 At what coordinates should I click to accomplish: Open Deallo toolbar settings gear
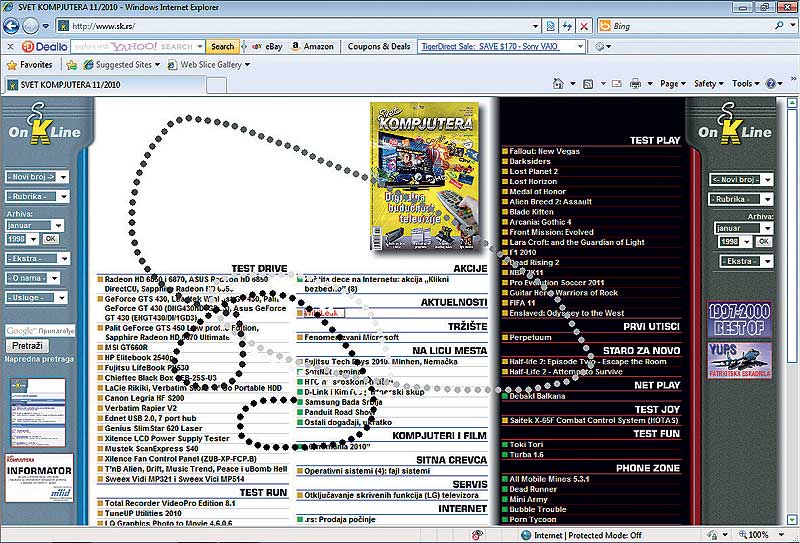(599, 46)
